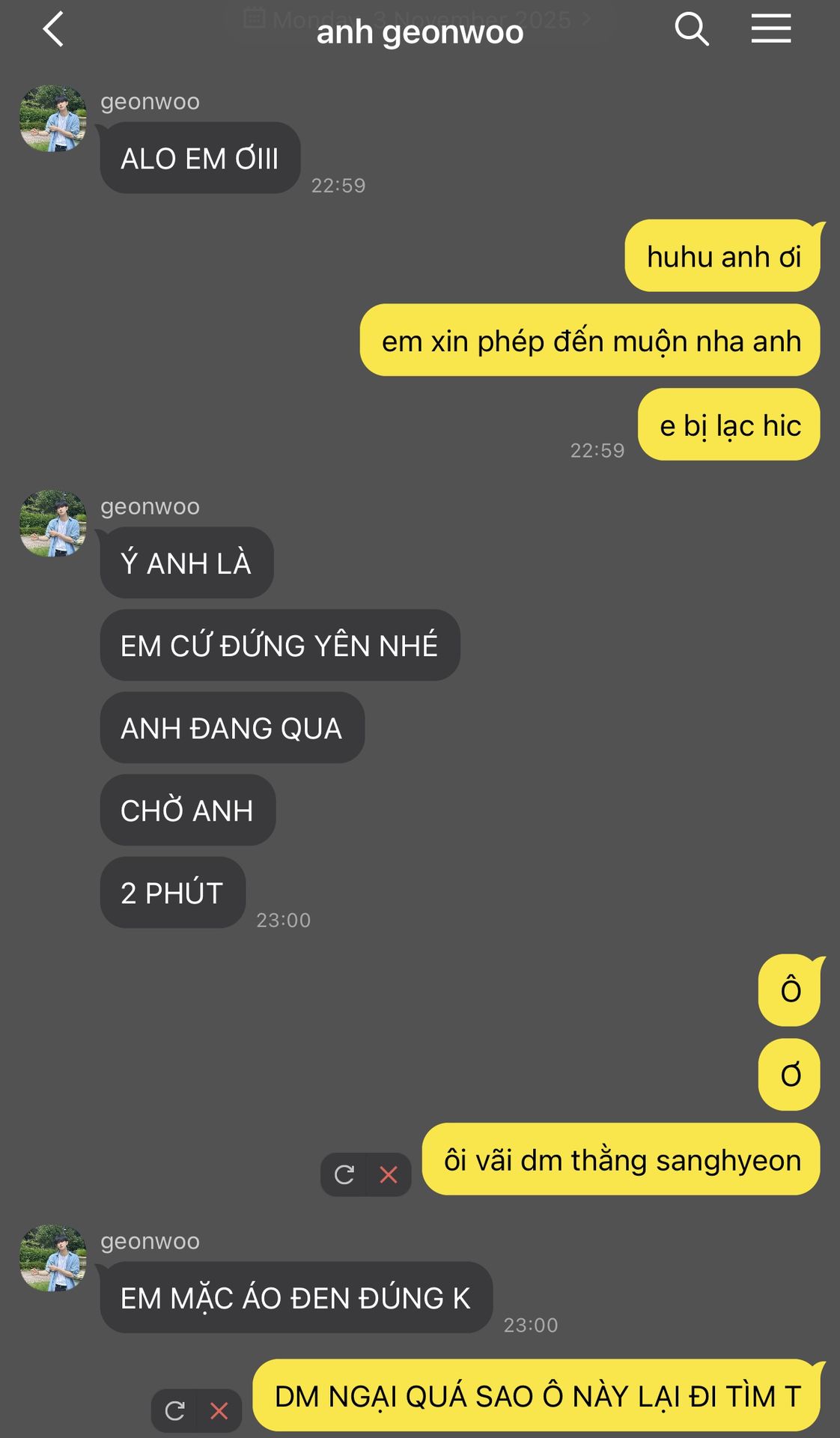
Task: Open the anh geonwoo chat title
Action: pyautogui.click(x=420, y=32)
